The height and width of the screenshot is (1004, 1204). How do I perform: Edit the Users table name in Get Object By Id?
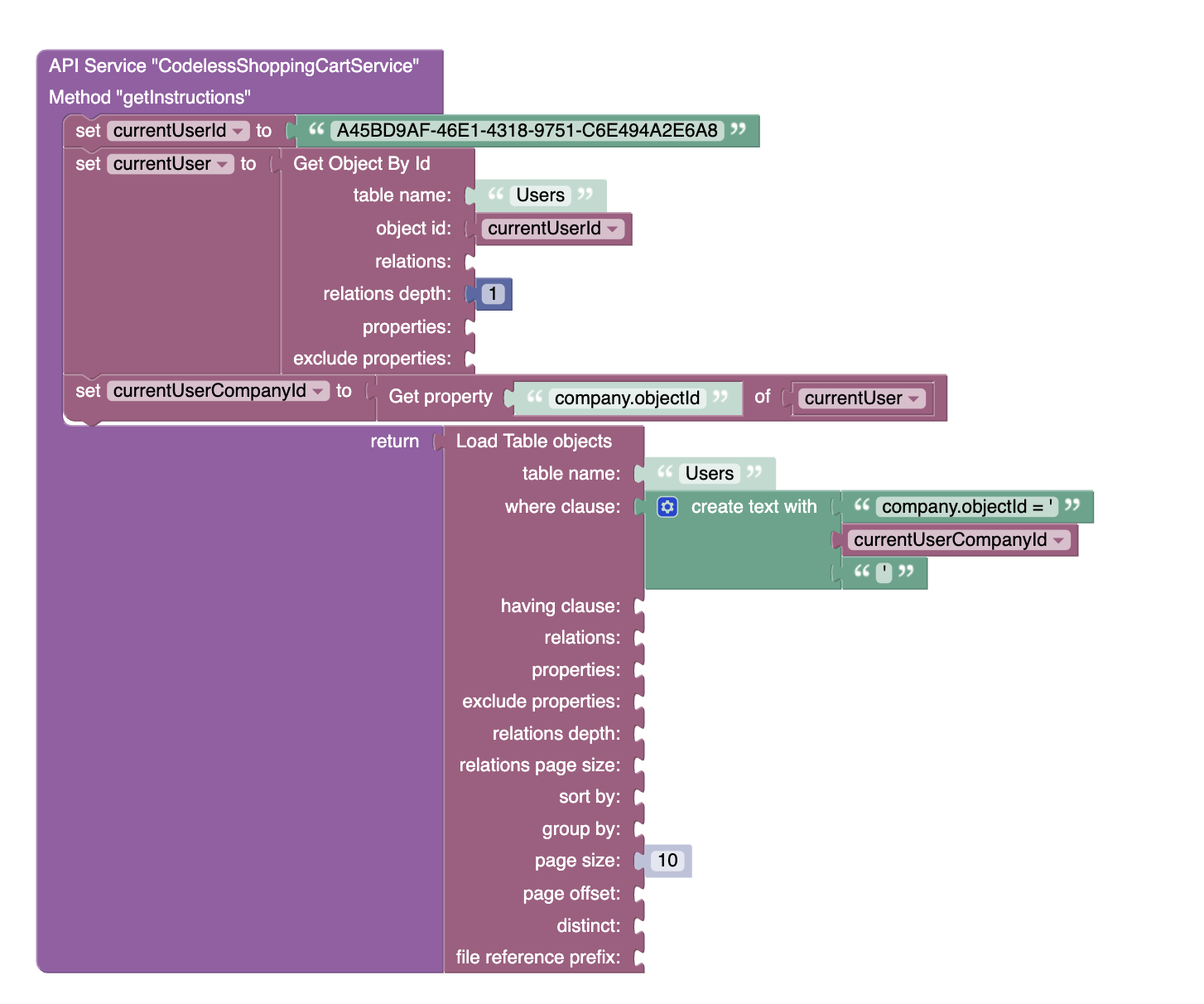540,195
